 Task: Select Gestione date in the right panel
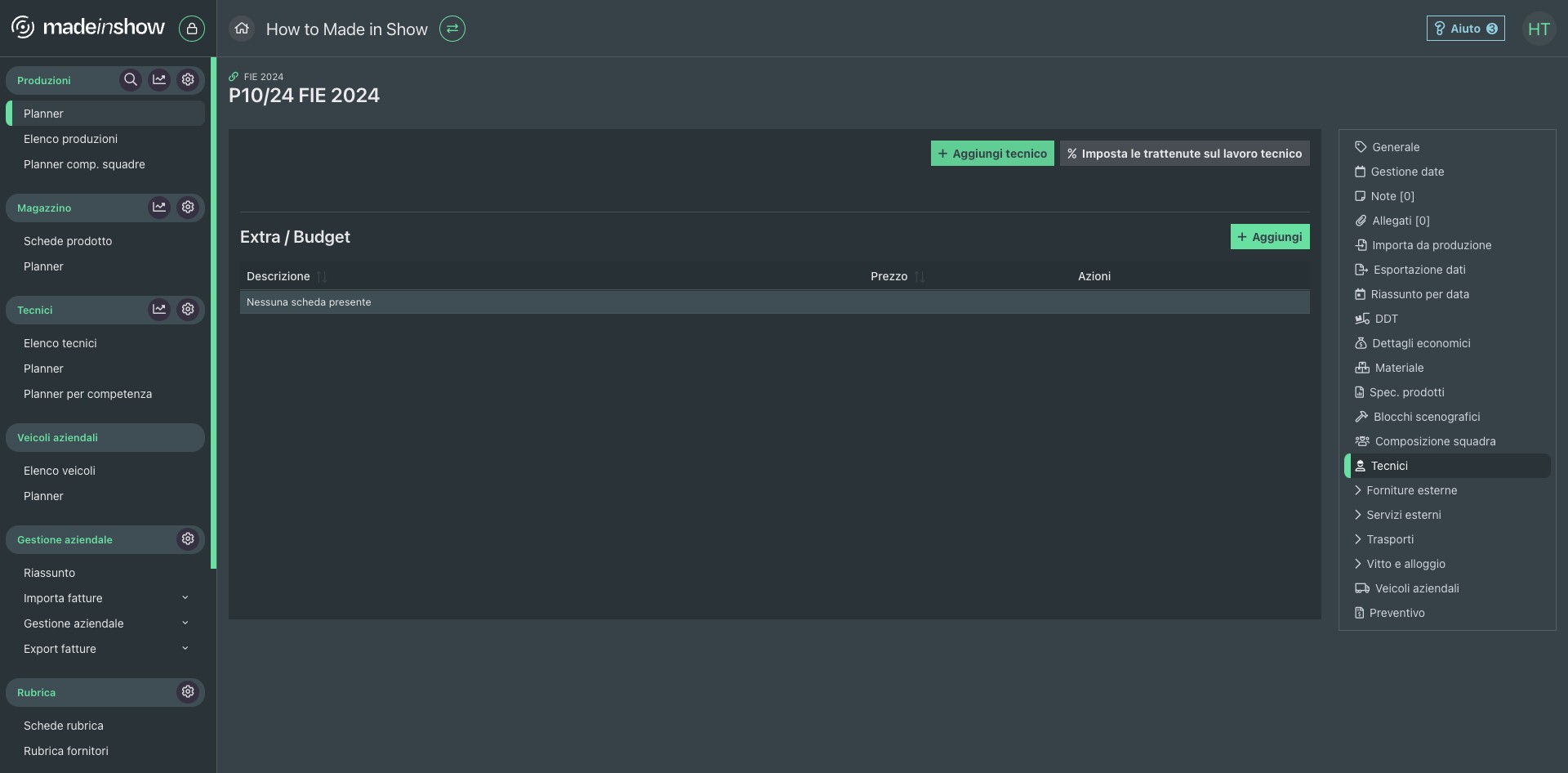pos(1400,172)
